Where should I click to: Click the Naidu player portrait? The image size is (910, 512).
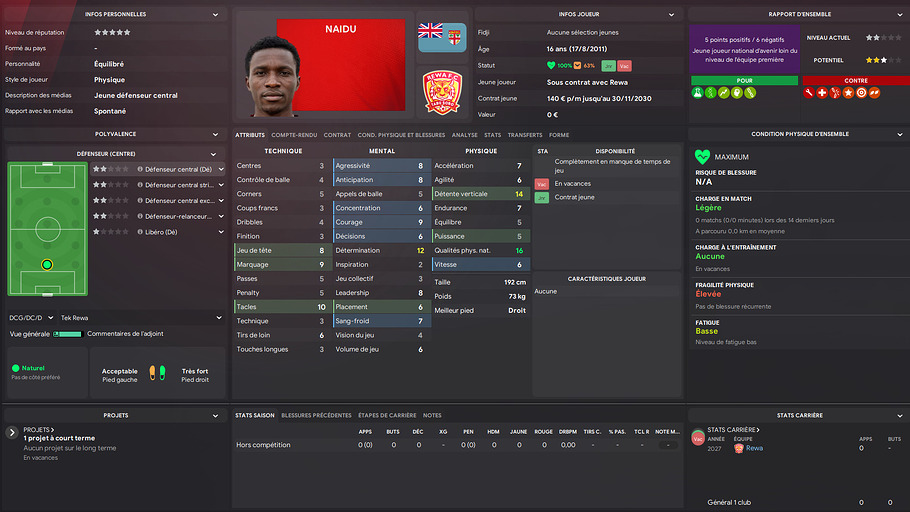coord(272,75)
